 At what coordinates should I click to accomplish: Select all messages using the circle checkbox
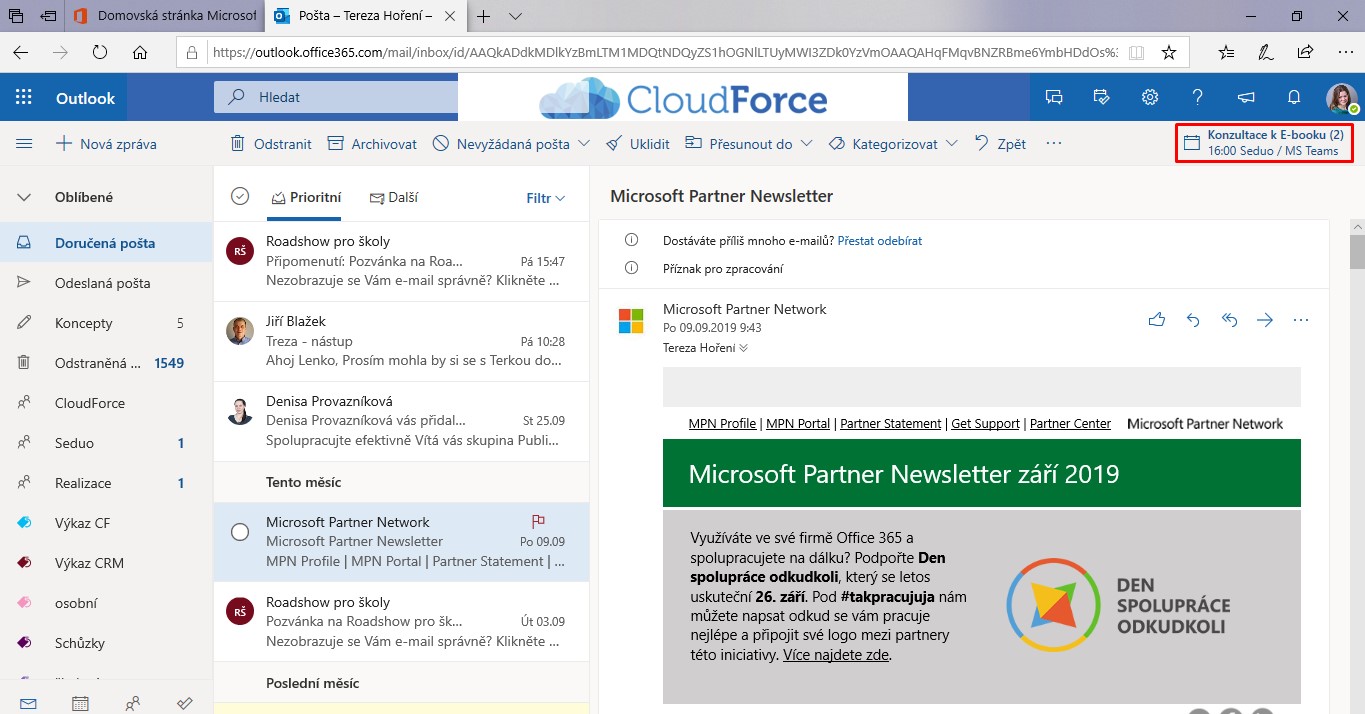240,197
